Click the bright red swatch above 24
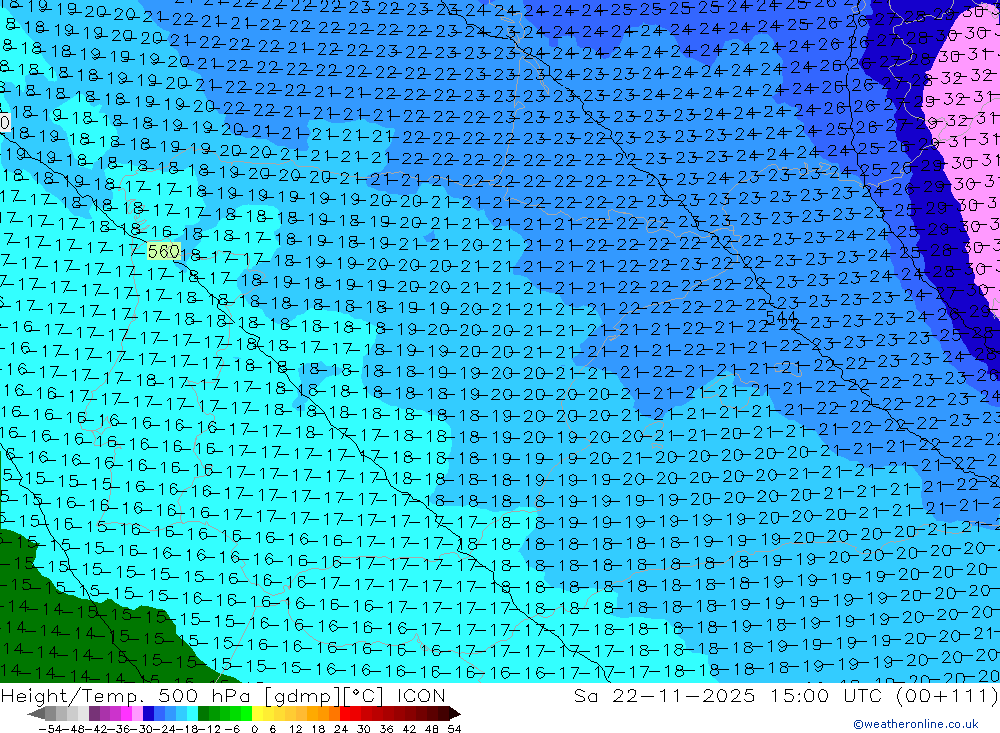 [345, 713]
